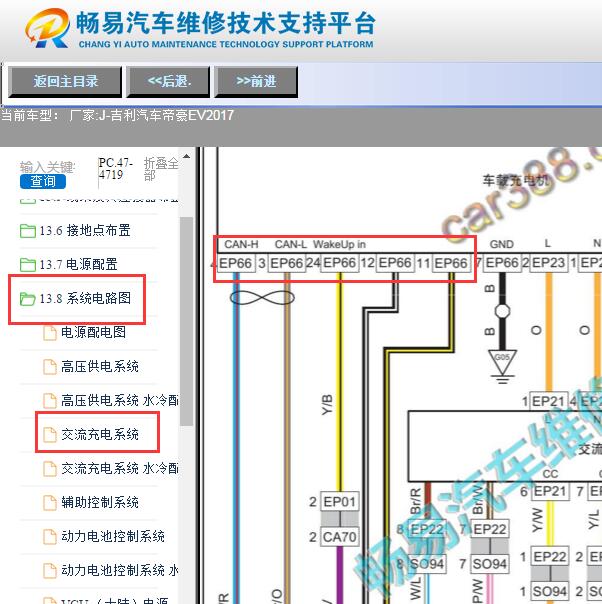
Task: Click the 车载充电机 component title
Action: (x=515, y=180)
